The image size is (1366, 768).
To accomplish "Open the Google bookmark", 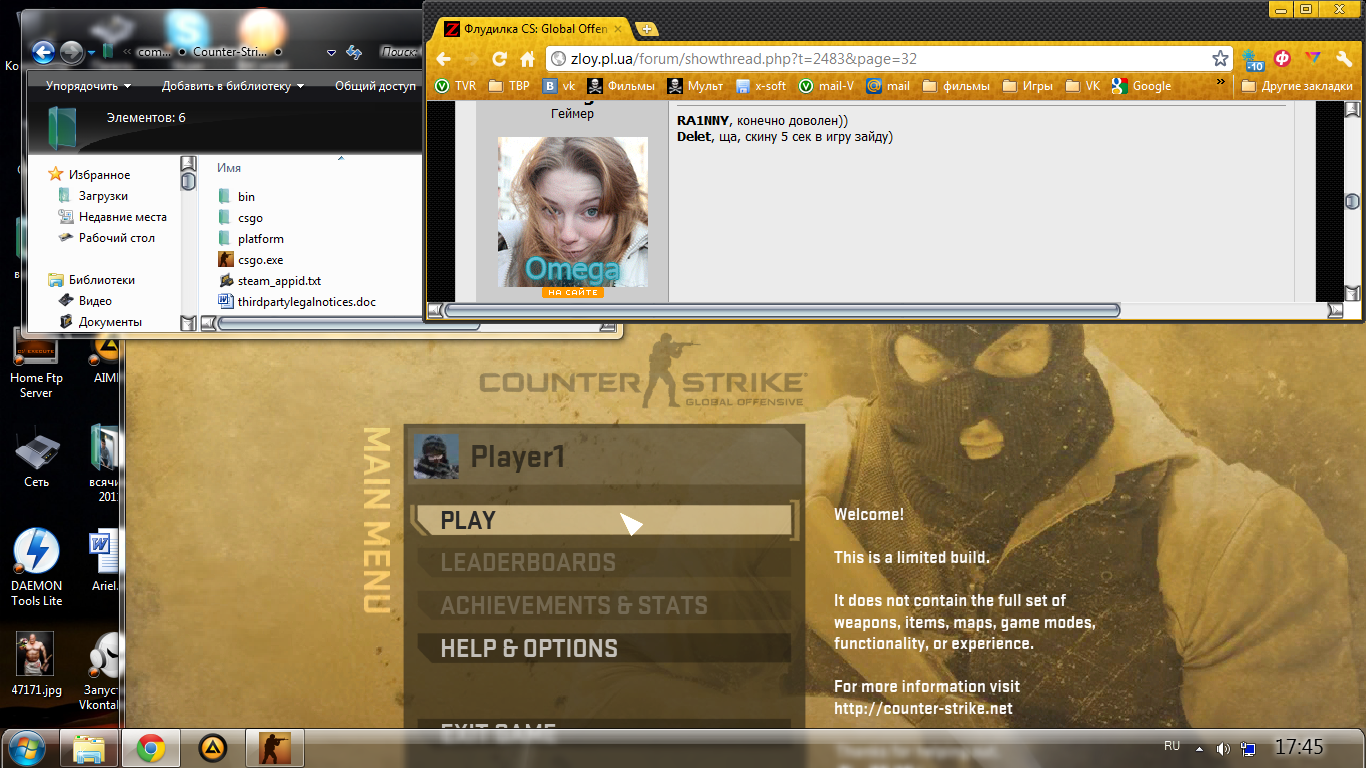I will [x=1141, y=86].
